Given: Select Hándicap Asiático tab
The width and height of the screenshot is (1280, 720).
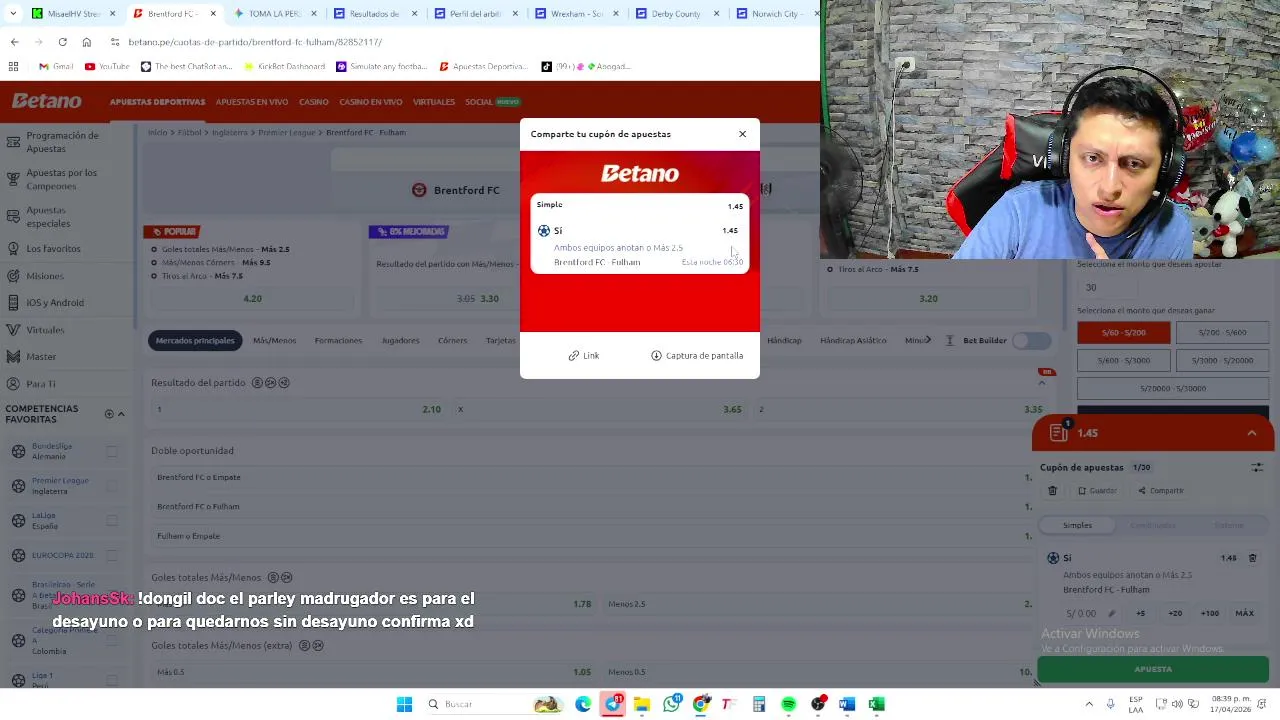Looking at the screenshot, I should (853, 341).
